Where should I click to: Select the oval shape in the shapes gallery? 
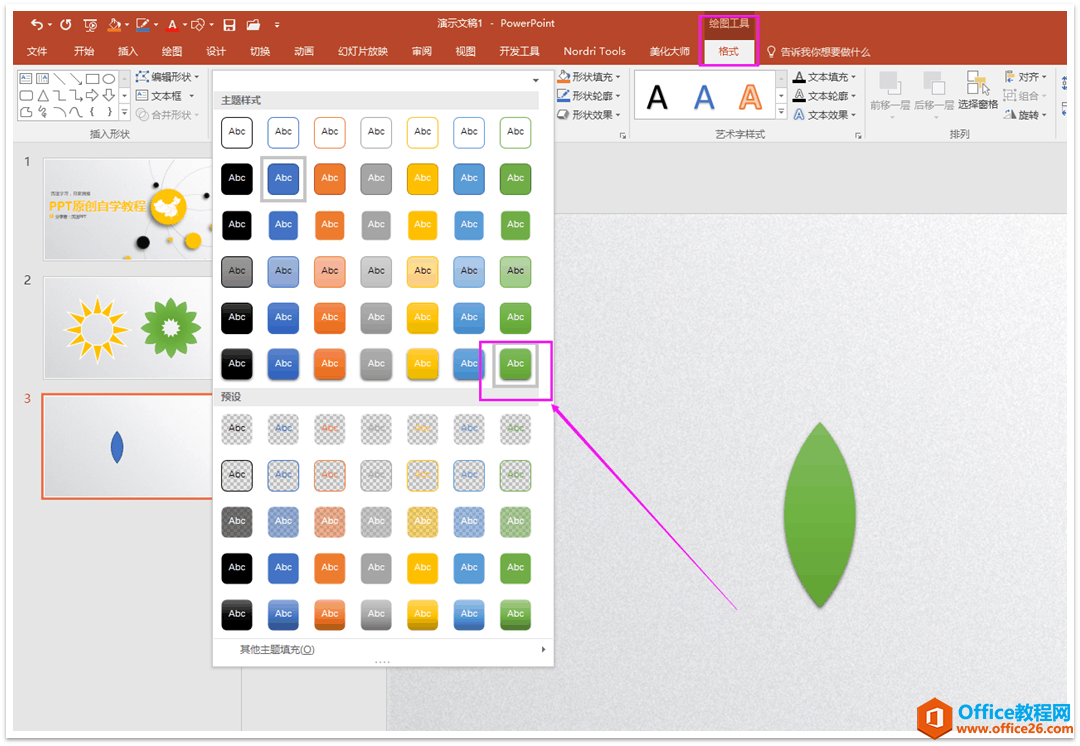click(x=109, y=79)
